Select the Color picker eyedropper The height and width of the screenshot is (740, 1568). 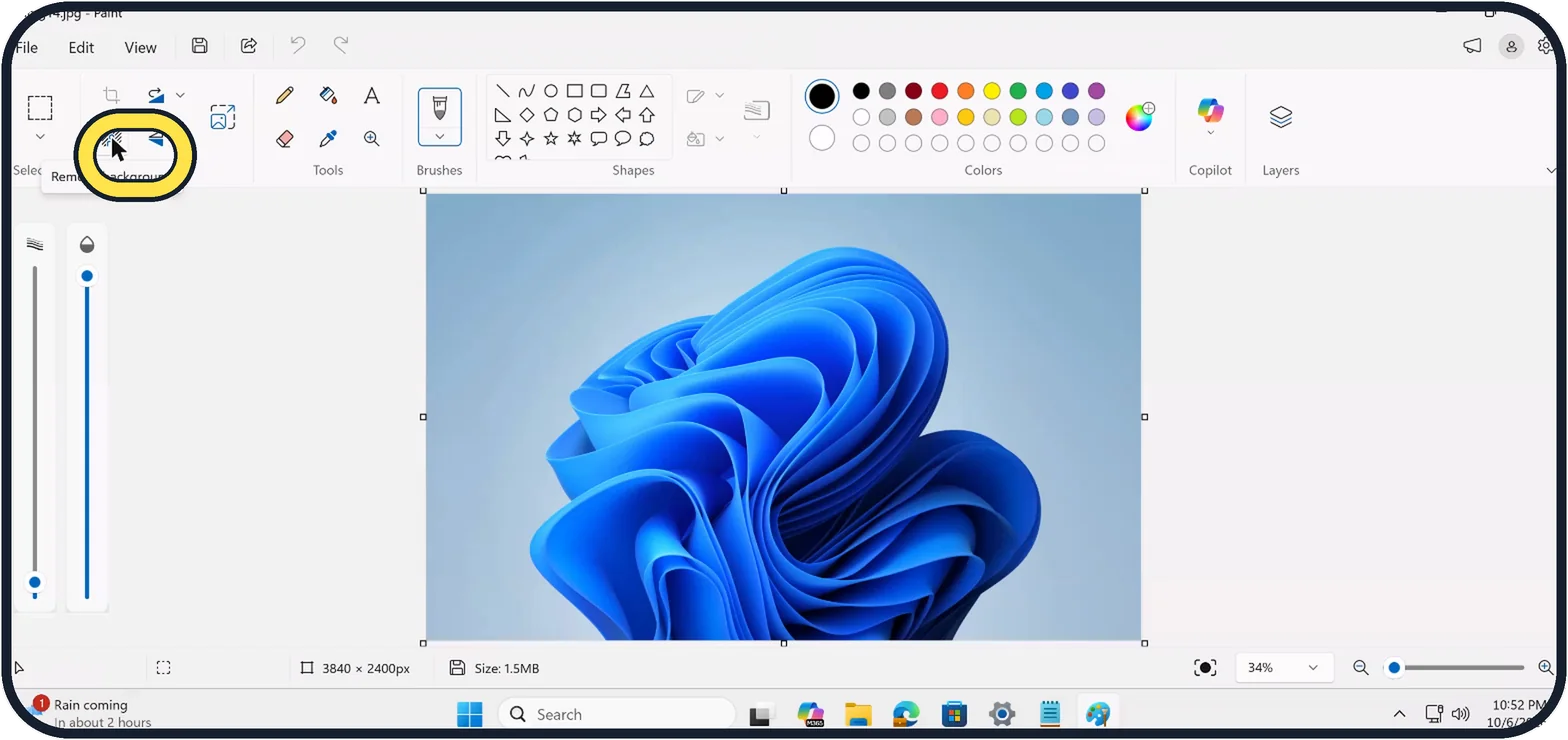328,139
